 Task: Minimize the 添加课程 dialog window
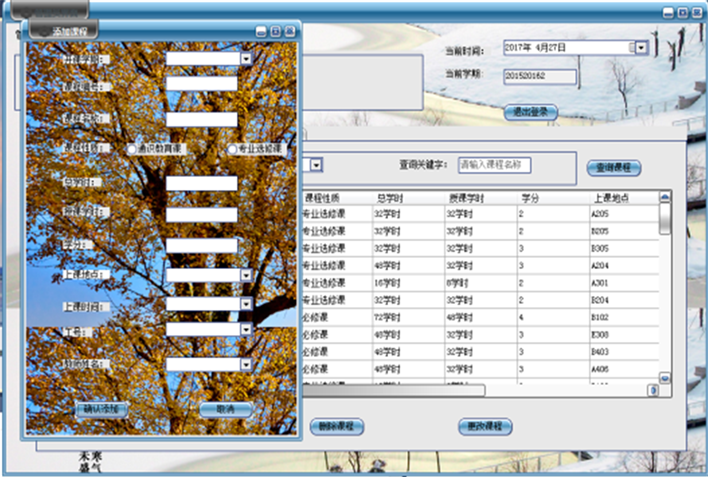[261, 31]
